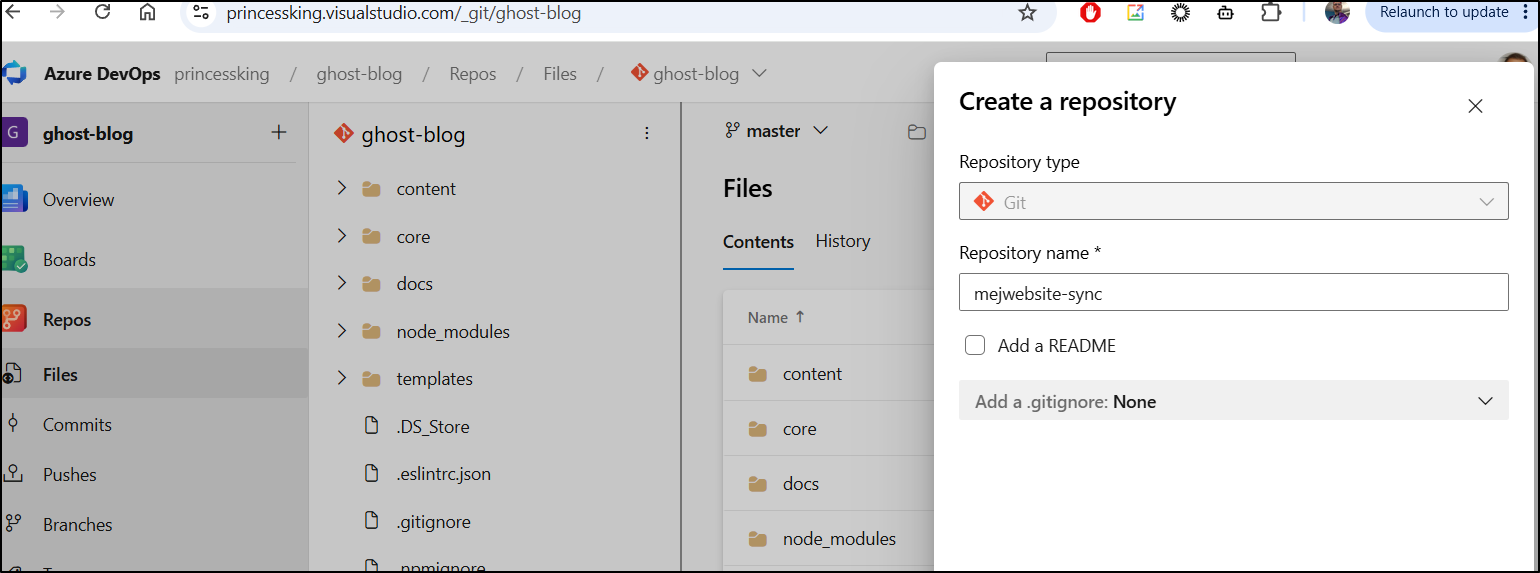Viewport: 1540px width, 573px height.
Task: Click the Branches sidebar icon
Action: (x=13, y=523)
